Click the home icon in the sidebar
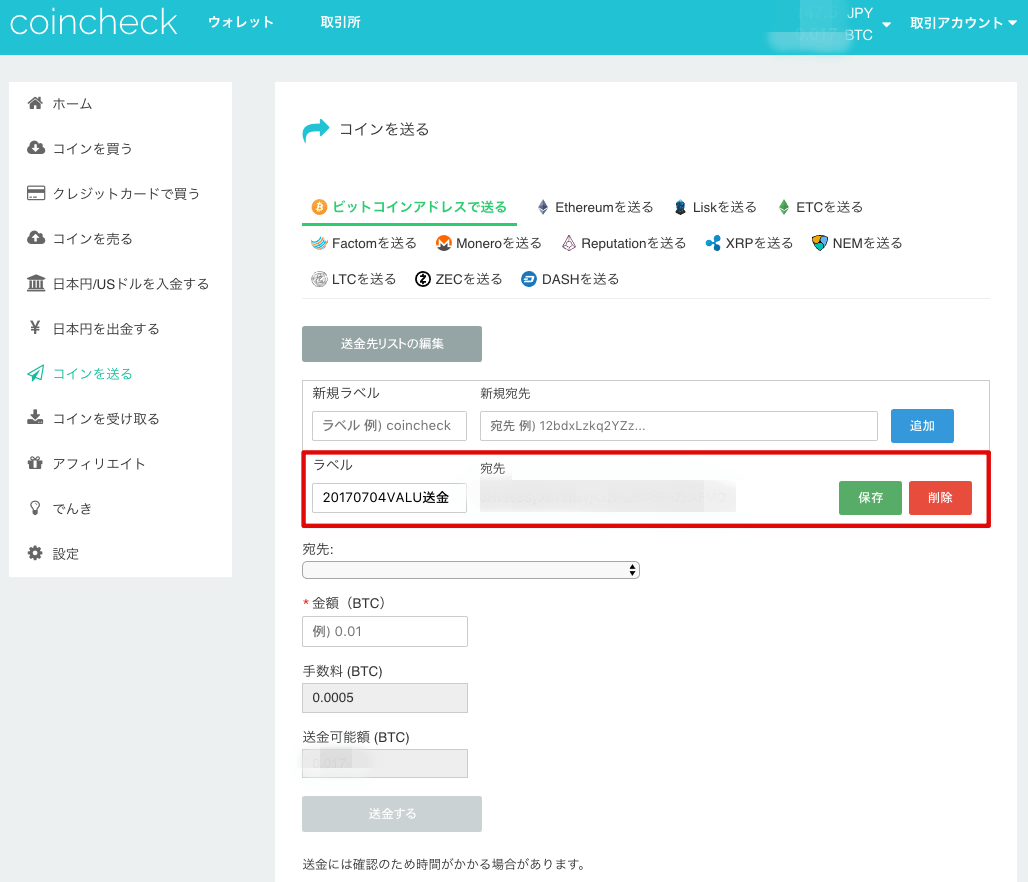This screenshot has width=1028, height=882. [35, 103]
